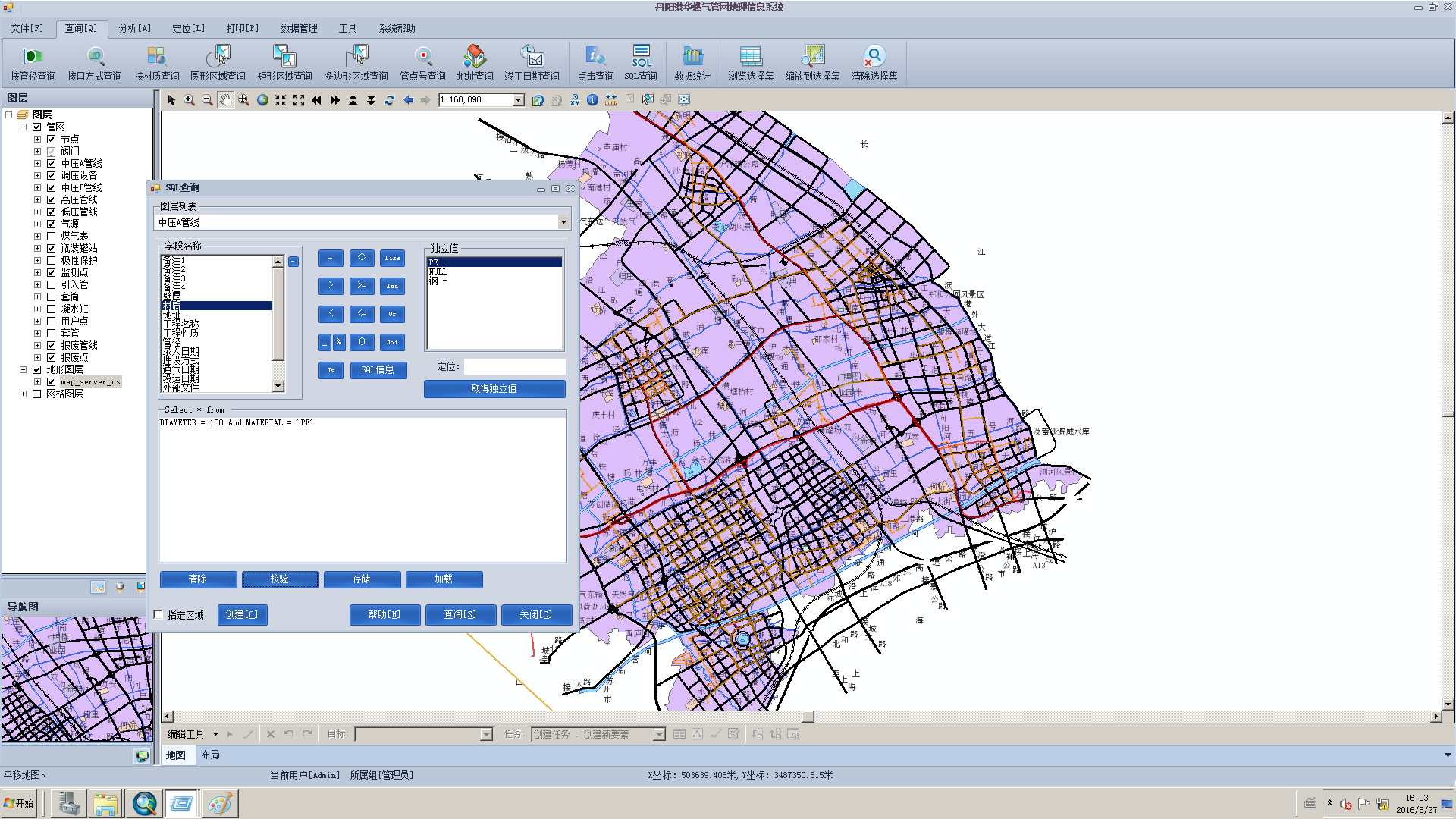Click the 校验 button
Viewport: 1456px width, 819px height.
280,579
